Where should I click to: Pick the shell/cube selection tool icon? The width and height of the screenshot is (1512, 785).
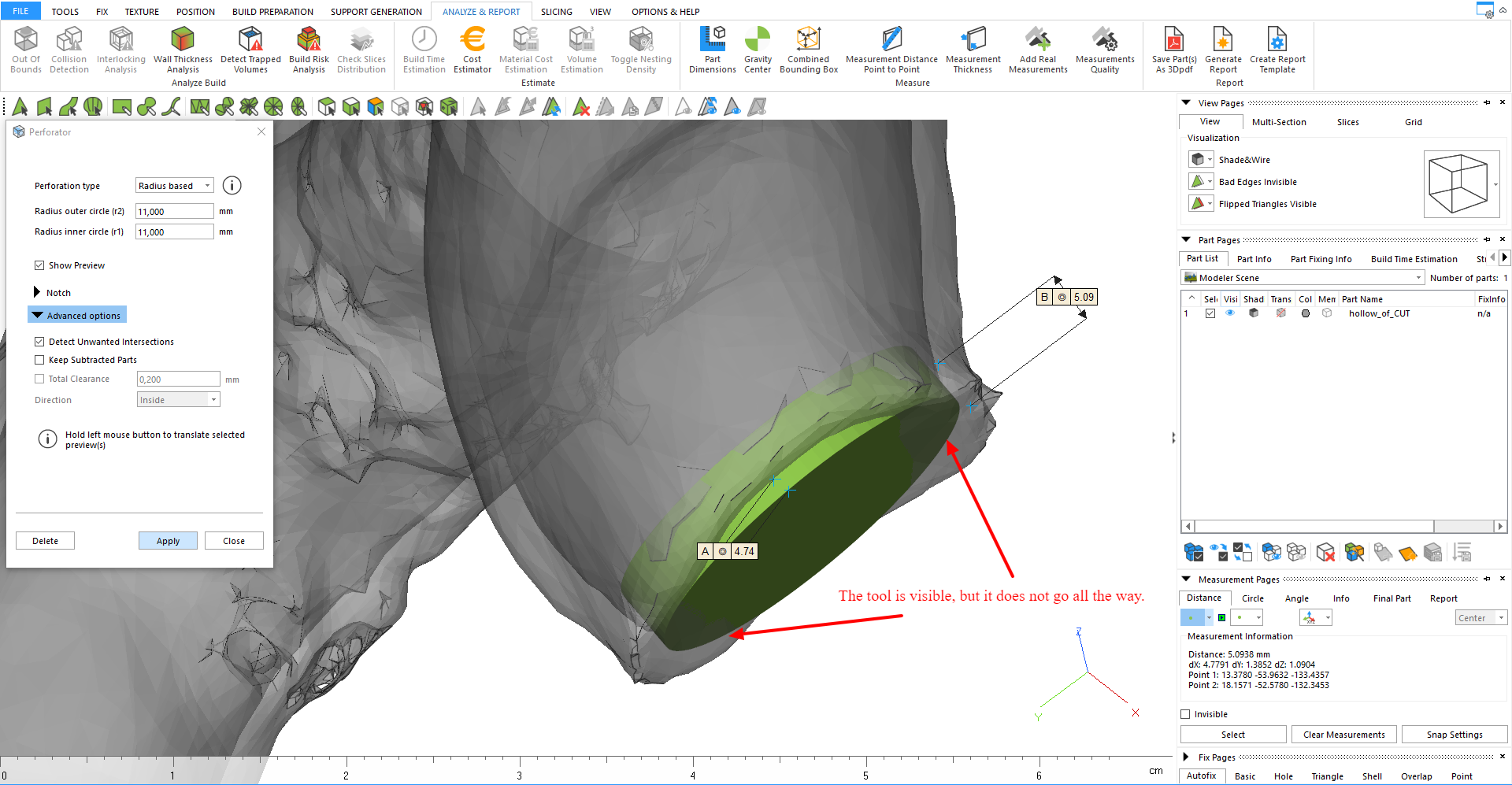pyautogui.click(x=326, y=107)
